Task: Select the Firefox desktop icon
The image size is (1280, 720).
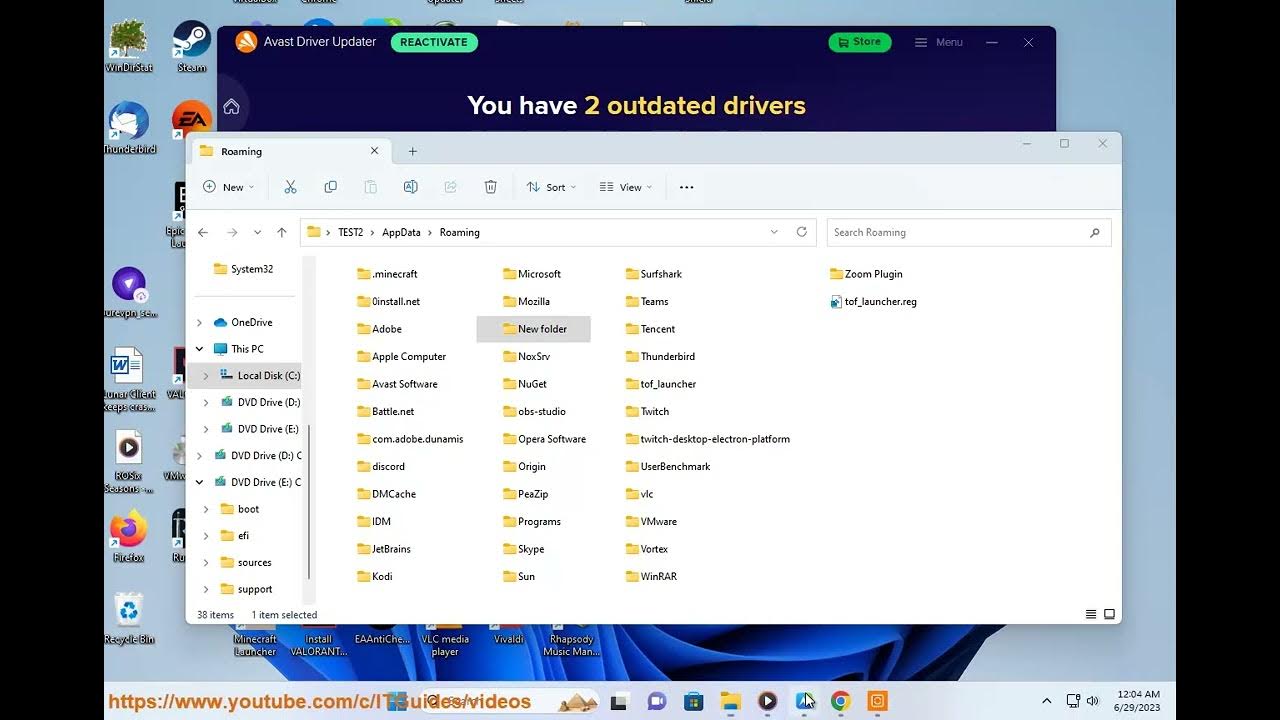Action: (x=129, y=537)
